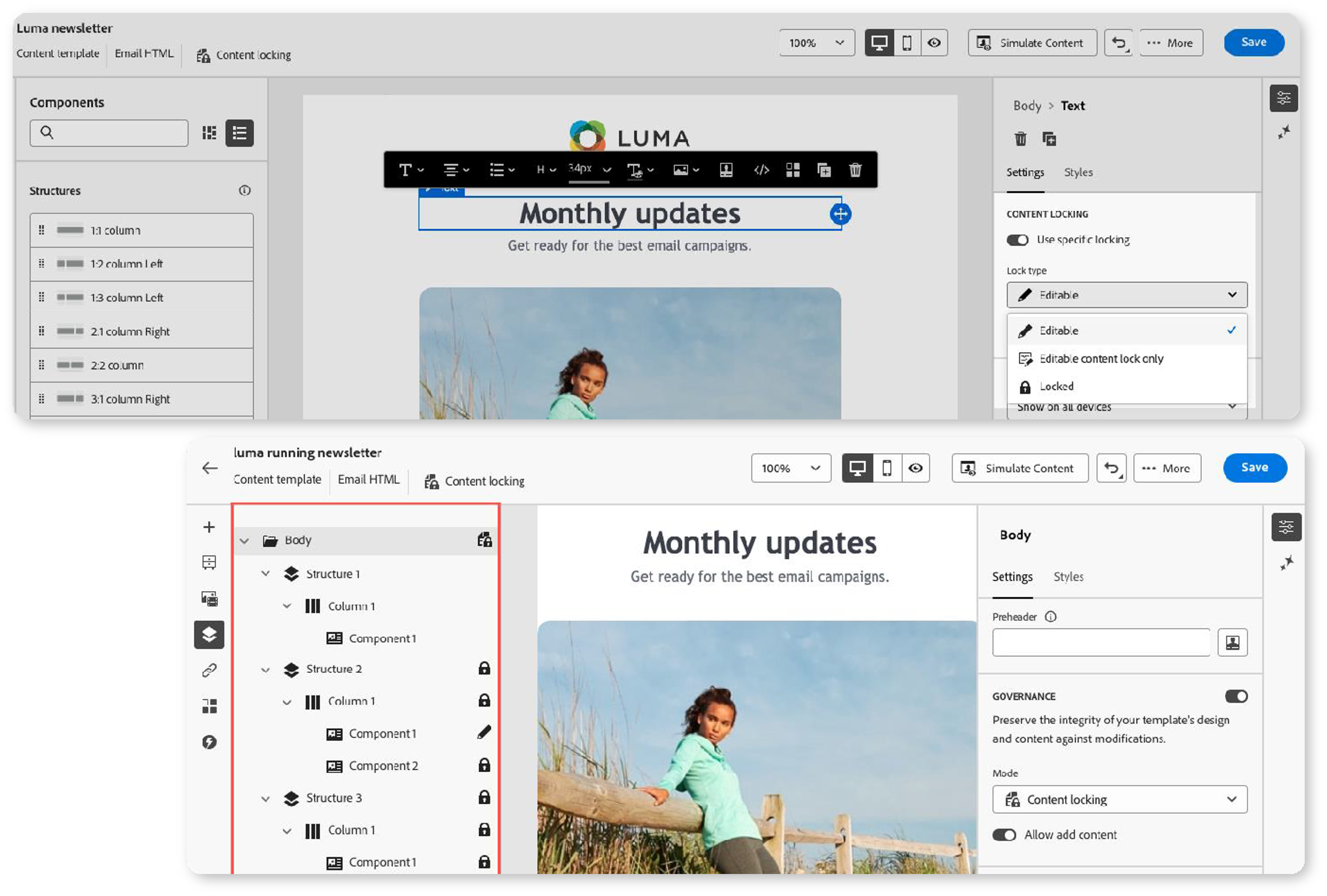Click the plus icon in the lower sidebar

[x=209, y=527]
